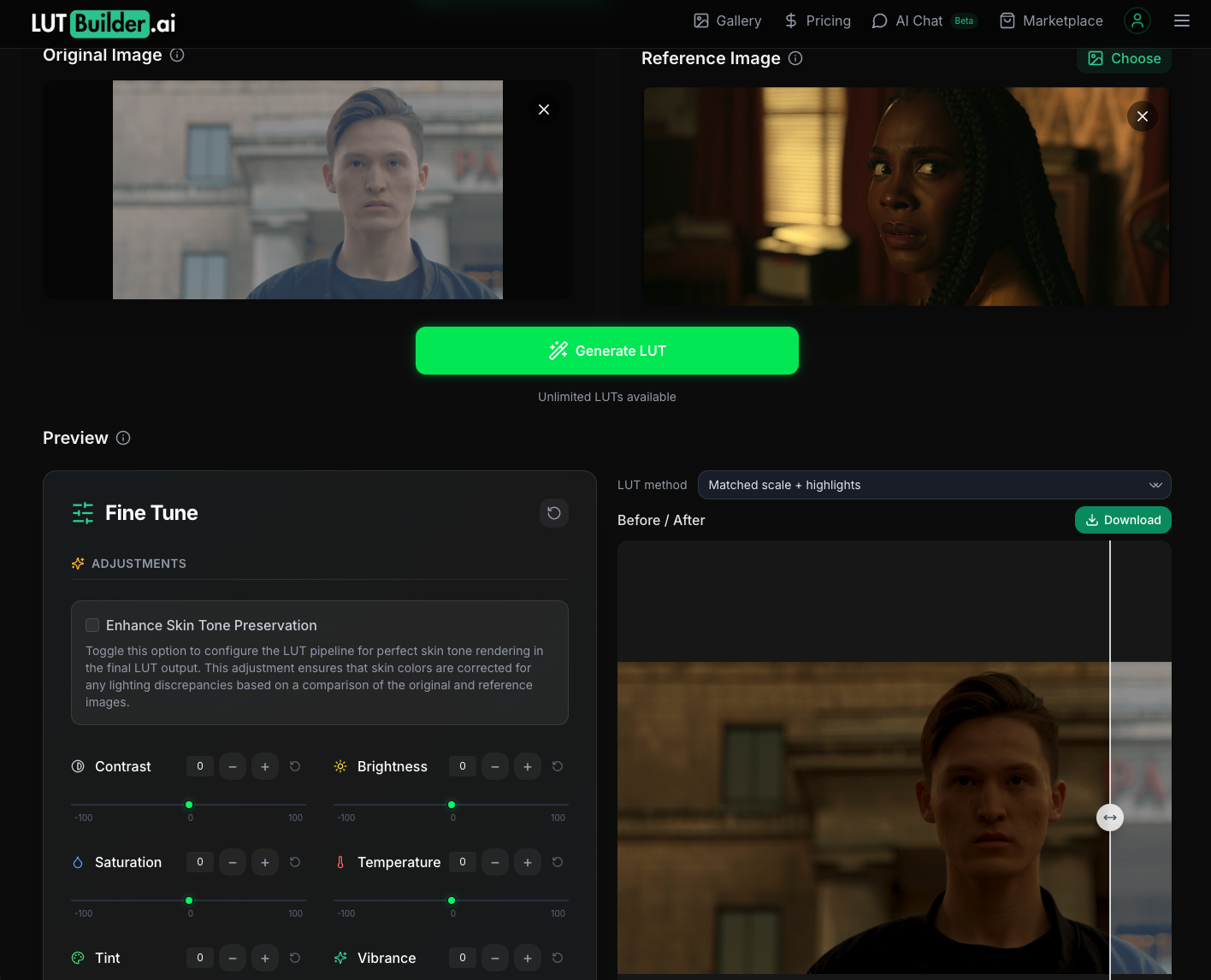Image resolution: width=1211 pixels, height=980 pixels.
Task: Open the LUT method dropdown
Action: point(935,485)
